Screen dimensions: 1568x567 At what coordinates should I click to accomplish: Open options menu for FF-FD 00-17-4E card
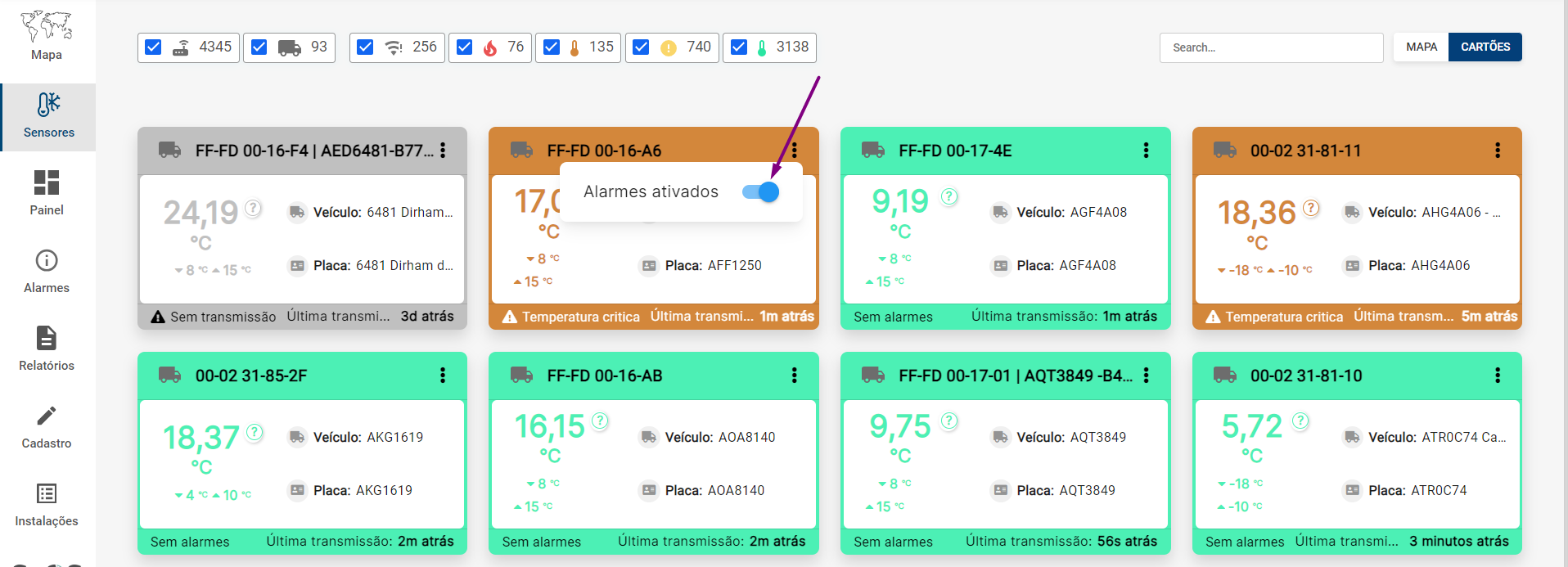tap(1146, 151)
